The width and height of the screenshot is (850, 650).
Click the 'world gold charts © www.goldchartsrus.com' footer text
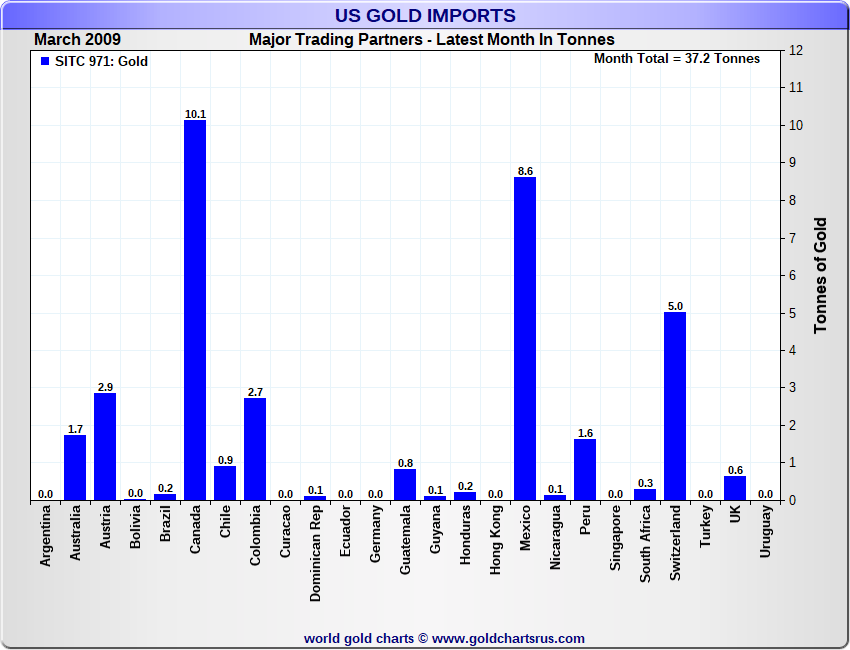tap(445, 639)
